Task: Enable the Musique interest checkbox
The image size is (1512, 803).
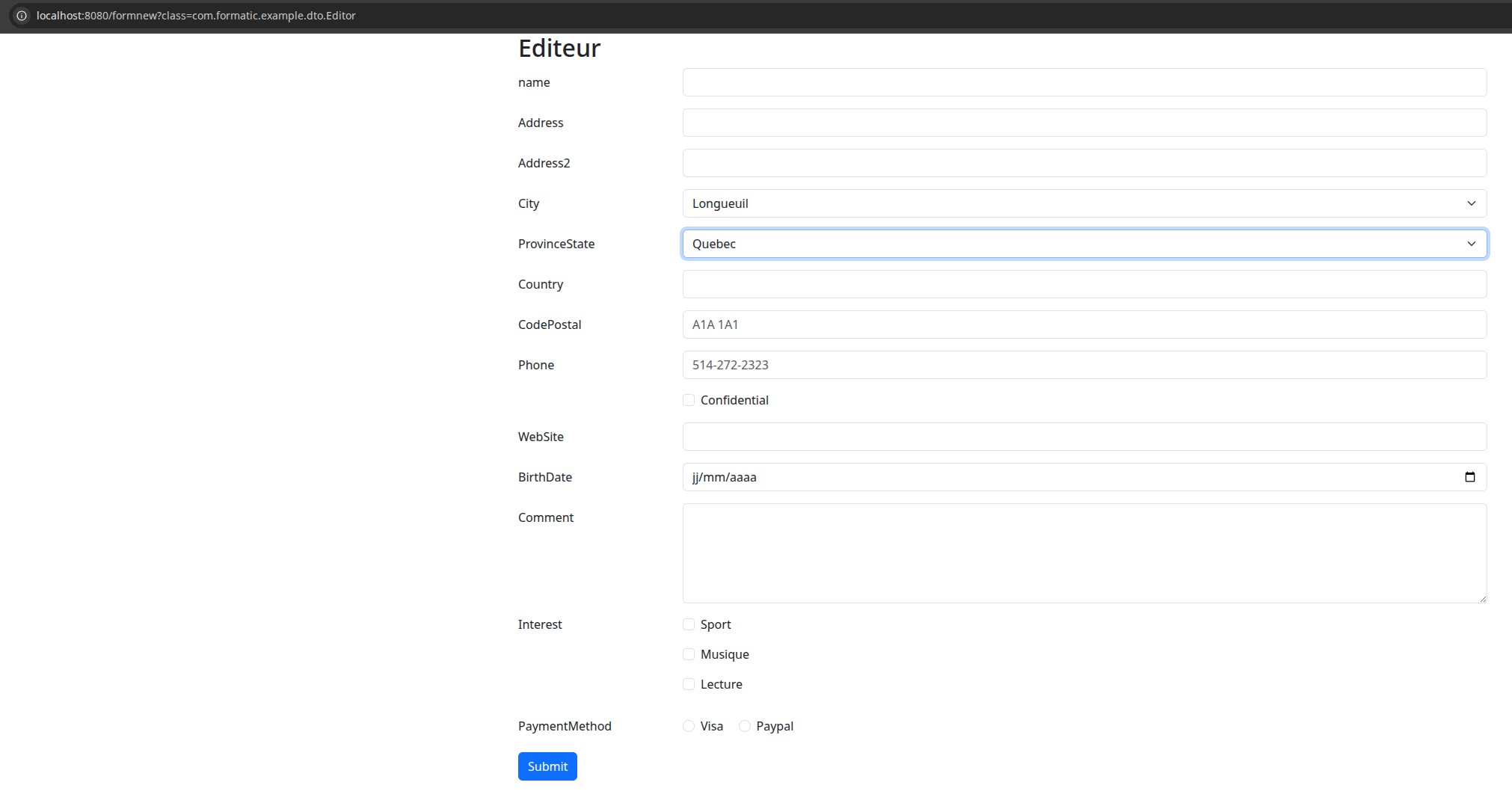Action: point(689,654)
